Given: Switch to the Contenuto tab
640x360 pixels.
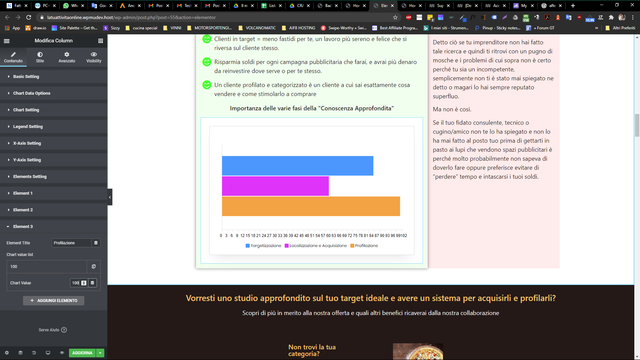Looking at the screenshot, I should [x=13, y=57].
